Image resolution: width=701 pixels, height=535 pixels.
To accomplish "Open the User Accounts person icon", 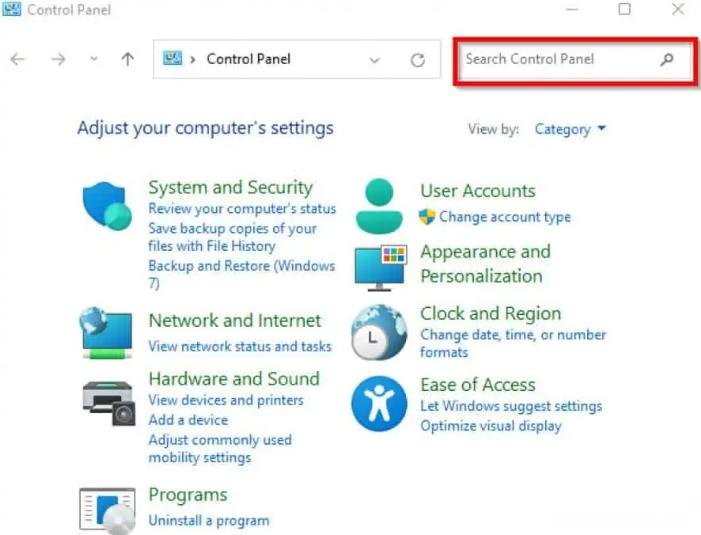I will point(379,206).
